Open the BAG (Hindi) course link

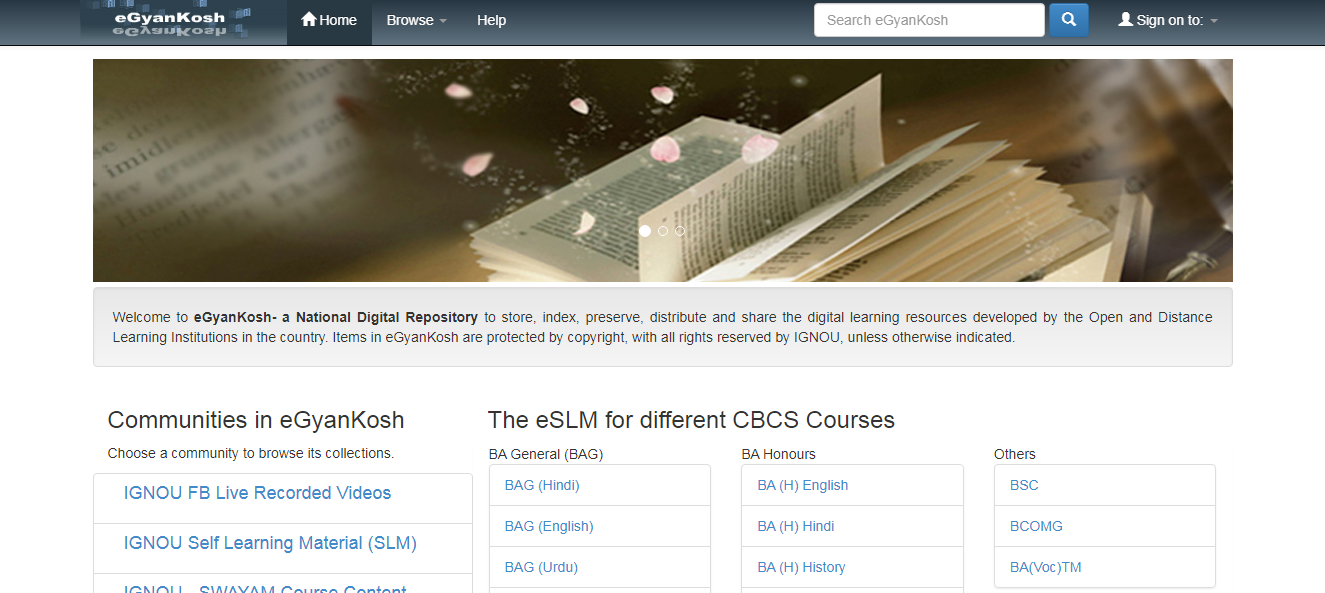542,485
